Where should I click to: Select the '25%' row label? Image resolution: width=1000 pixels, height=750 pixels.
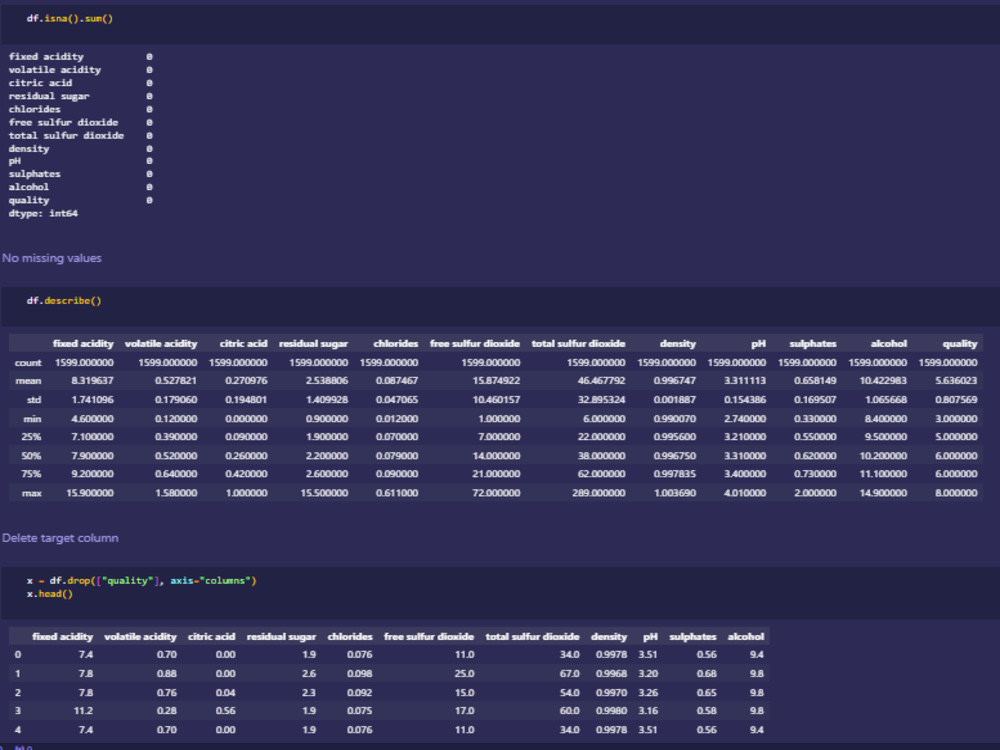pos(31,437)
